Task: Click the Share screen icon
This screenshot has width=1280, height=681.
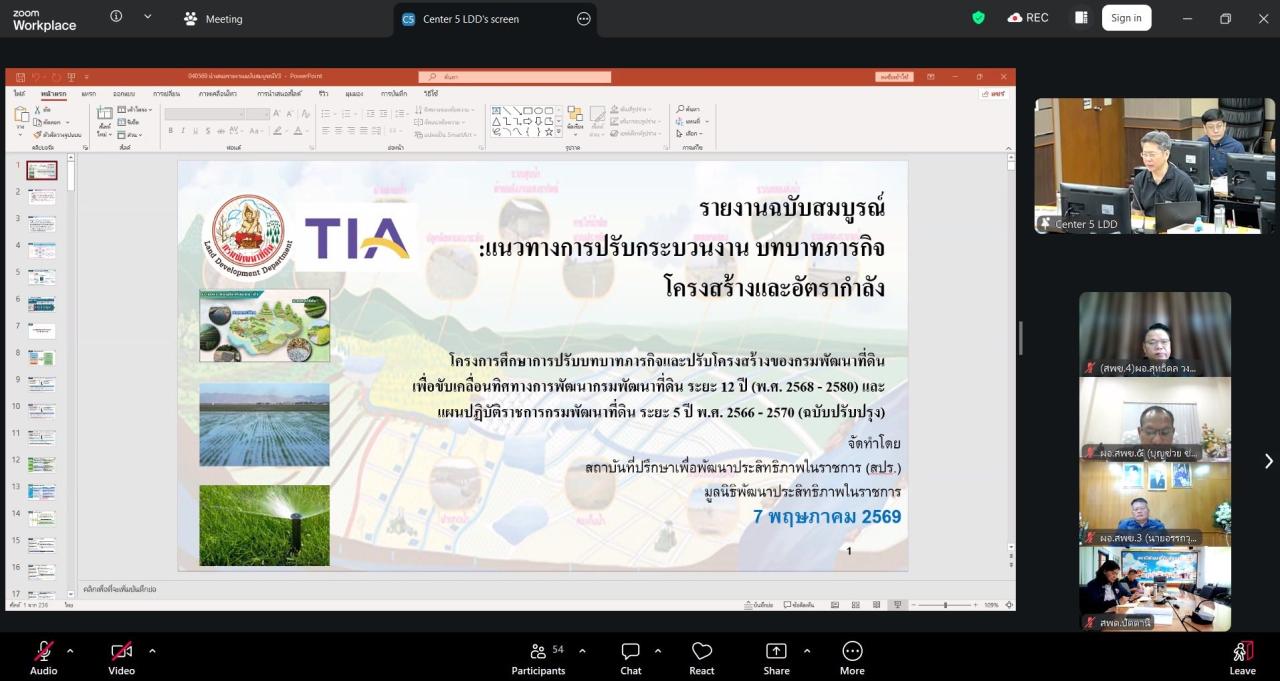Action: click(x=776, y=651)
